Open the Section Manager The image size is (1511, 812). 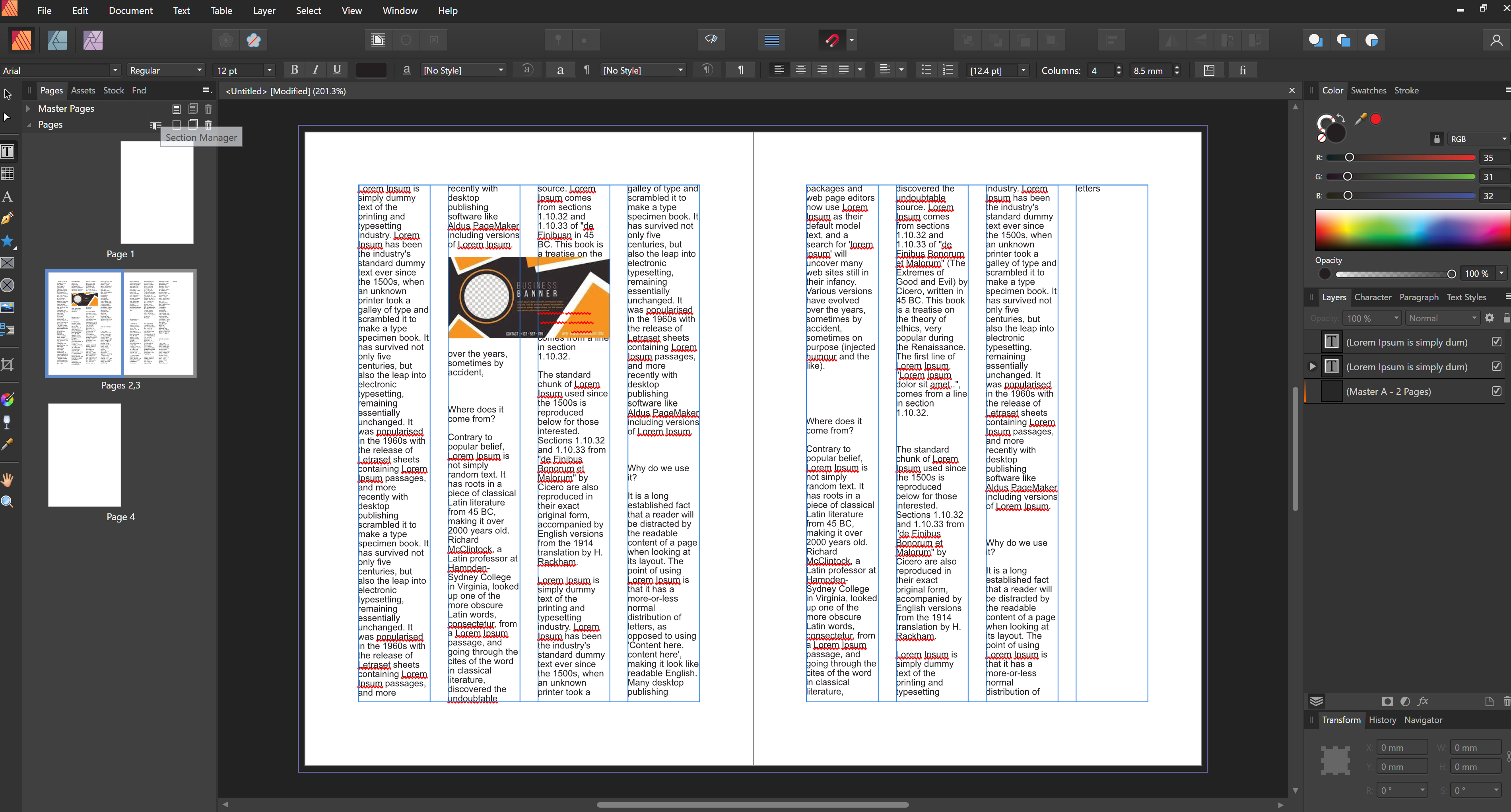click(155, 125)
